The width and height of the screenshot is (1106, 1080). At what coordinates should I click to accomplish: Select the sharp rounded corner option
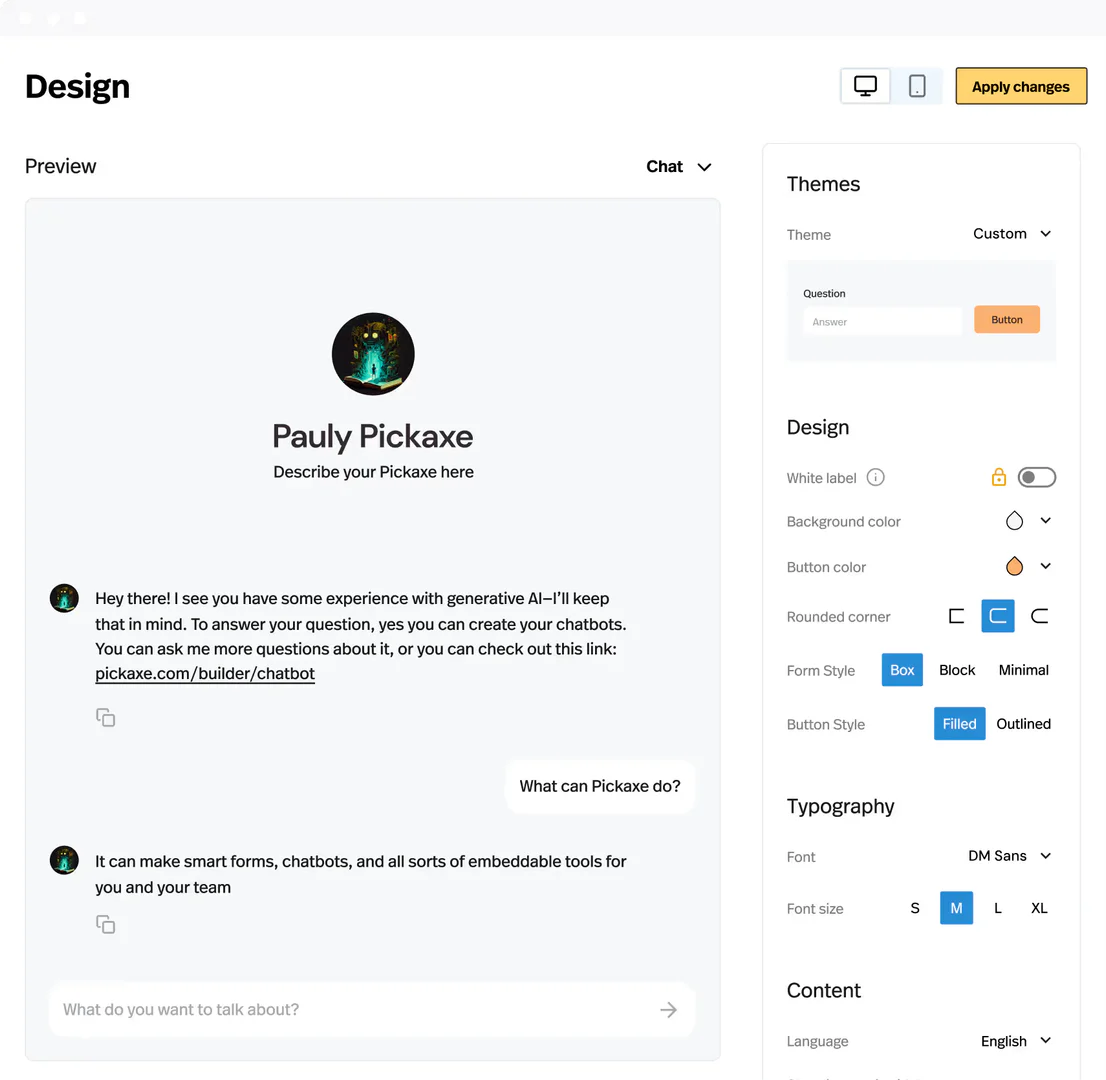[955, 616]
